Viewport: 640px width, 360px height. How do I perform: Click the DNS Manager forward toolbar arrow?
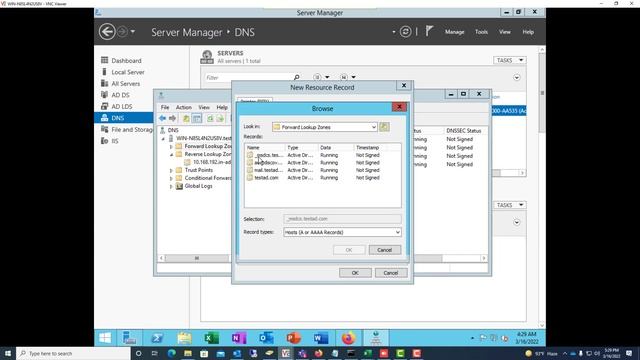173,118
